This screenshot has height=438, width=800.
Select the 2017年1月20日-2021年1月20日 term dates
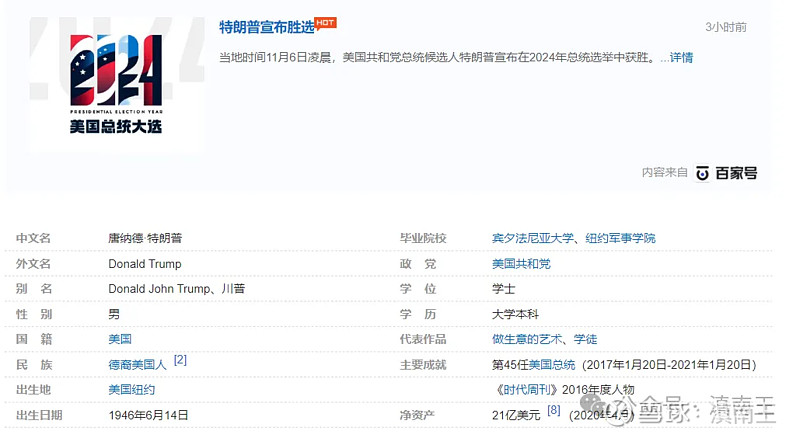click(669, 365)
